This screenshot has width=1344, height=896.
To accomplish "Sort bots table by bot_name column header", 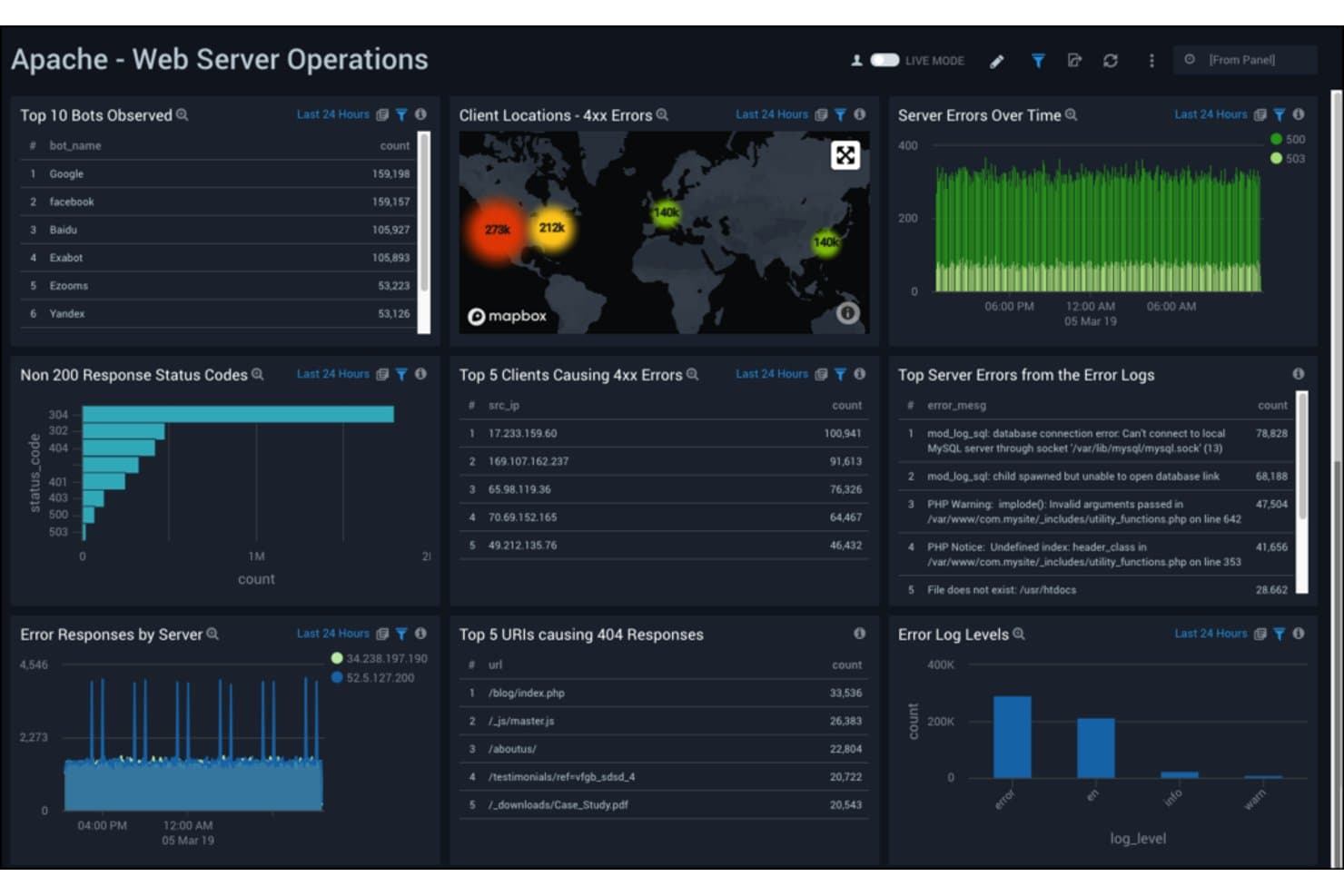I will click(x=75, y=145).
